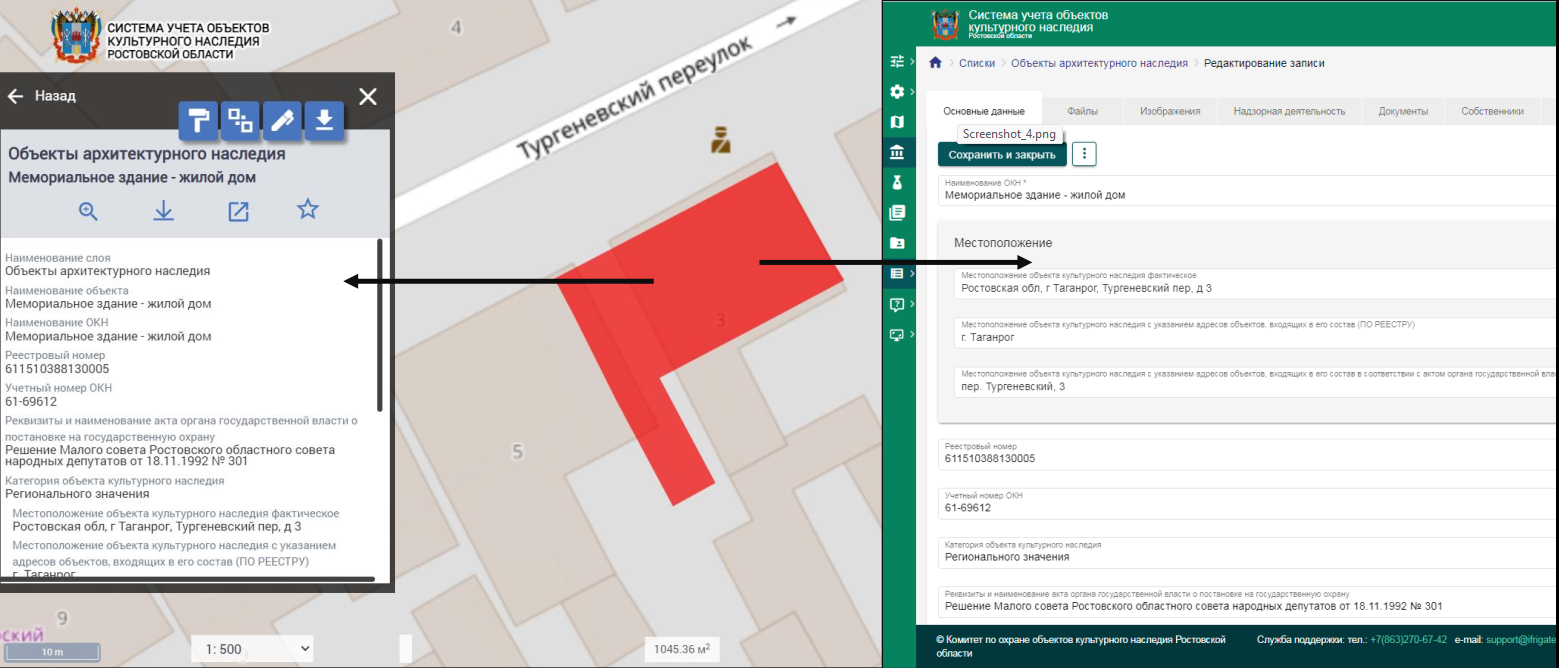The height and width of the screenshot is (668, 1559).
Task: Open the 1:500 map scale dropdown
Action: 253,649
